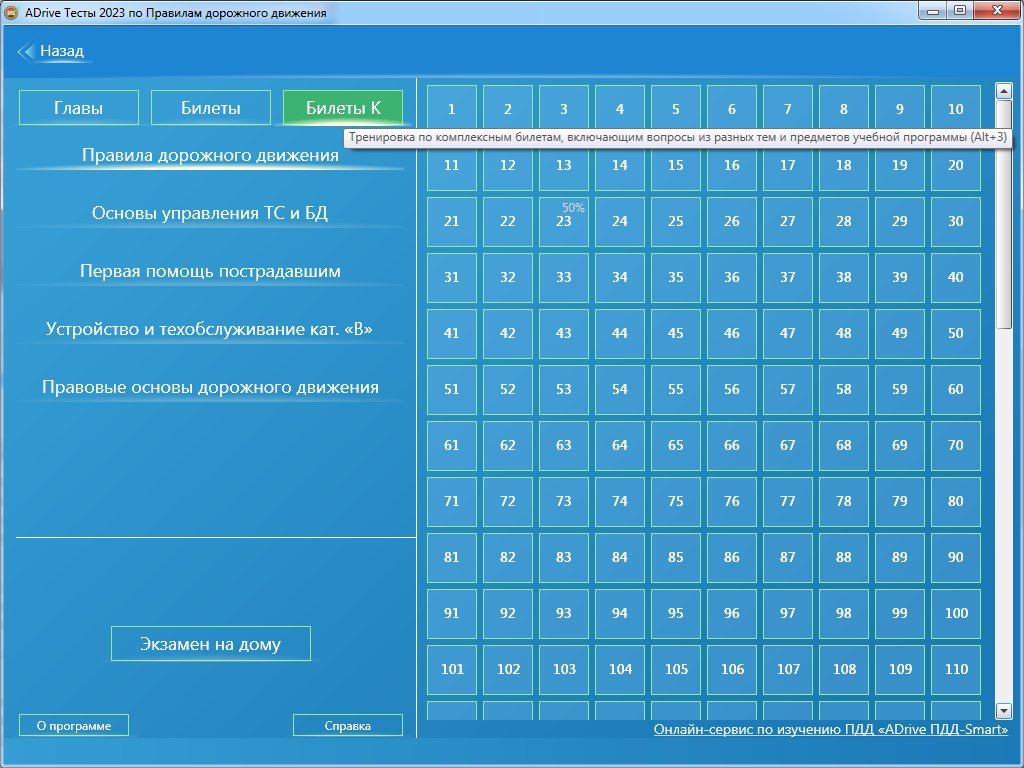Switch to the Билеты tab
This screenshot has height=768, width=1024.
pos(211,108)
